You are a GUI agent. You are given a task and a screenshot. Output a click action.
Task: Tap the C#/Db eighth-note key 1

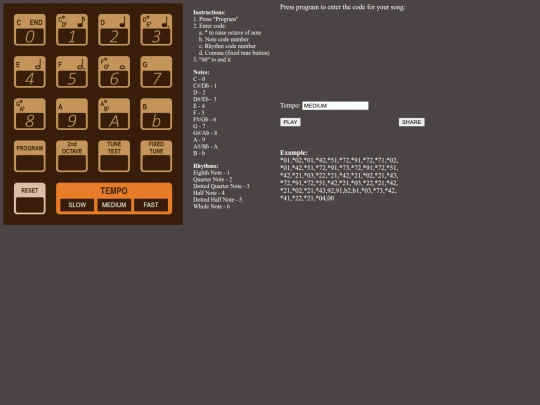72,30
